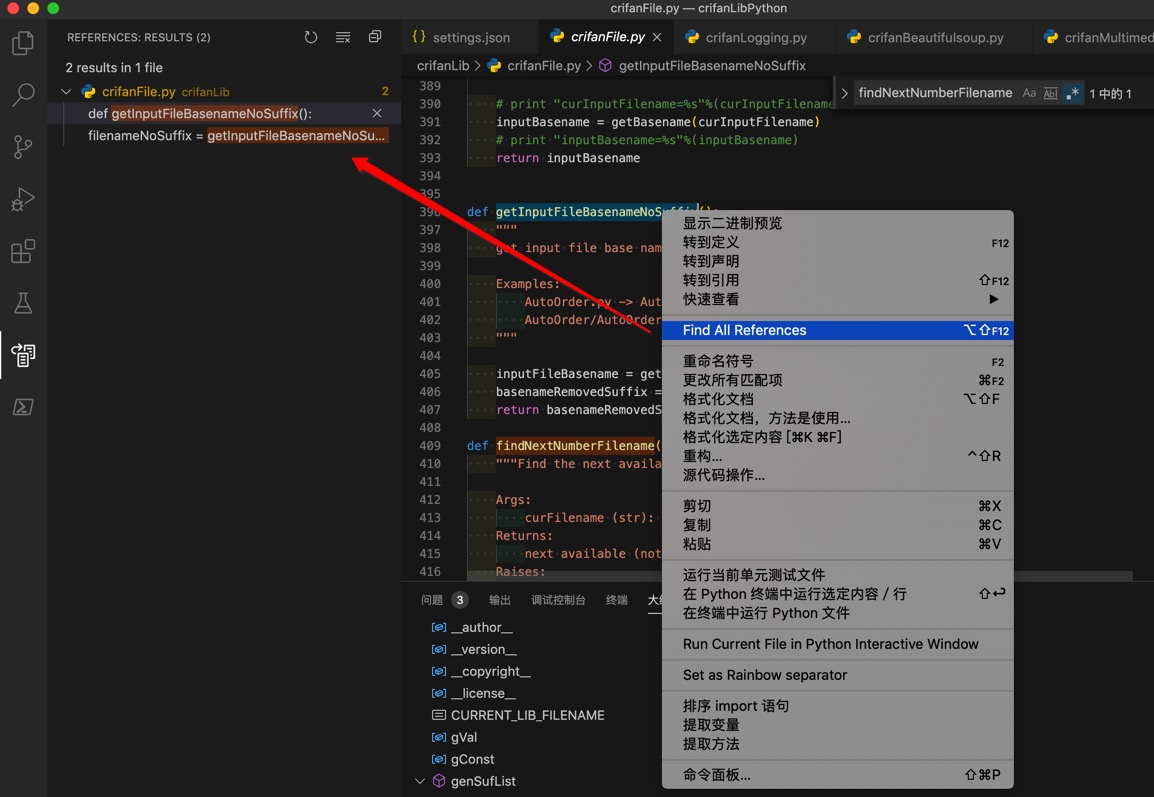This screenshot has height=797, width=1154.
Task: Click crifanFile.py in the breadcrumb
Action: (544, 65)
